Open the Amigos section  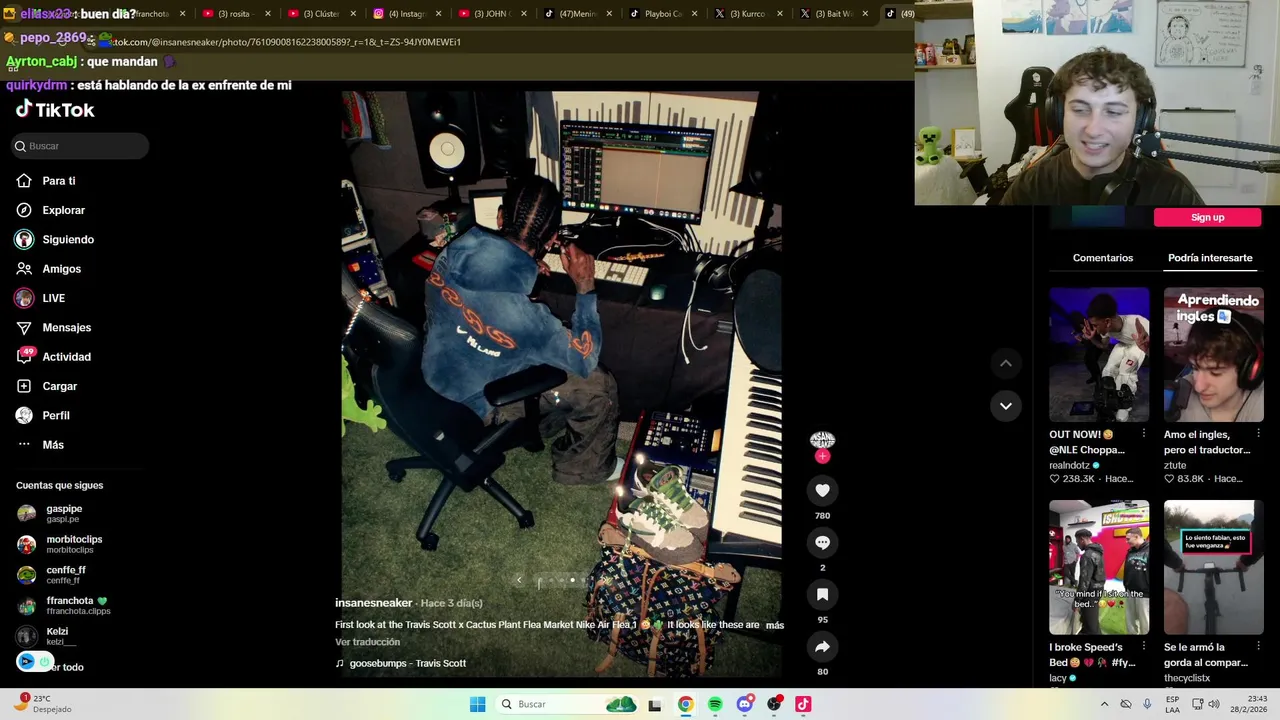[x=61, y=269]
